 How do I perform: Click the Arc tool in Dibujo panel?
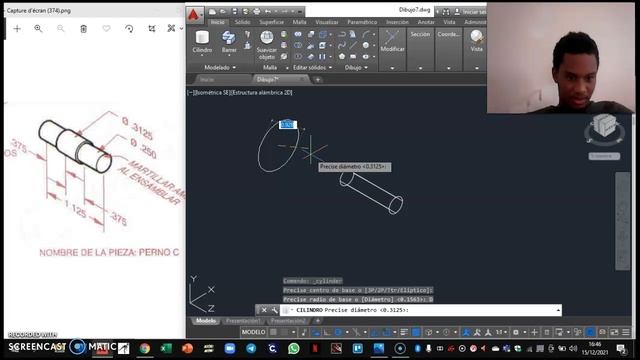pyautogui.click(x=366, y=34)
